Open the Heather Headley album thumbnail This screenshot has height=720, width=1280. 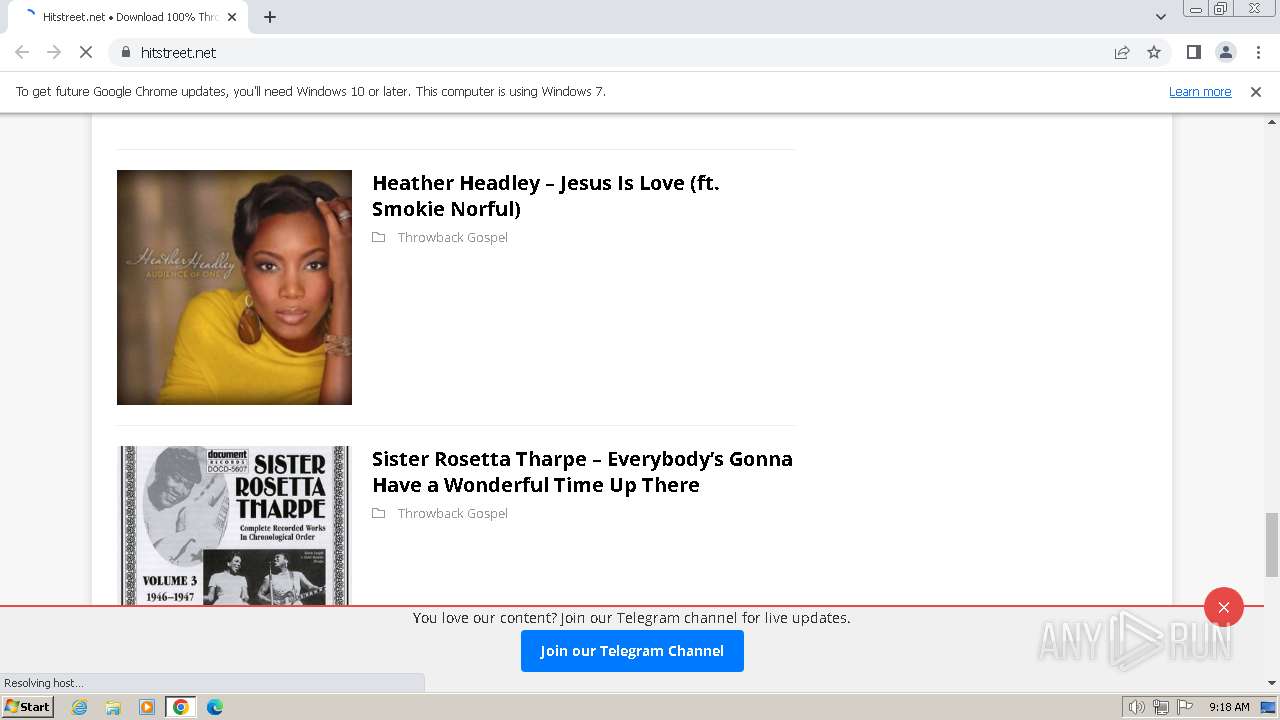[234, 287]
